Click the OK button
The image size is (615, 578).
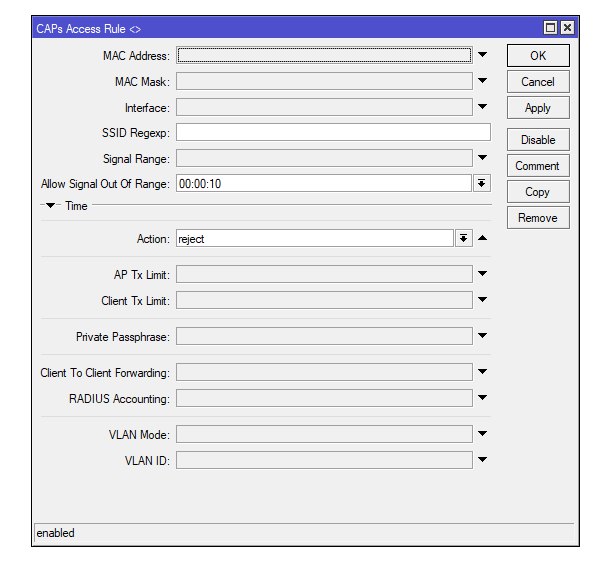pyautogui.click(x=538, y=55)
